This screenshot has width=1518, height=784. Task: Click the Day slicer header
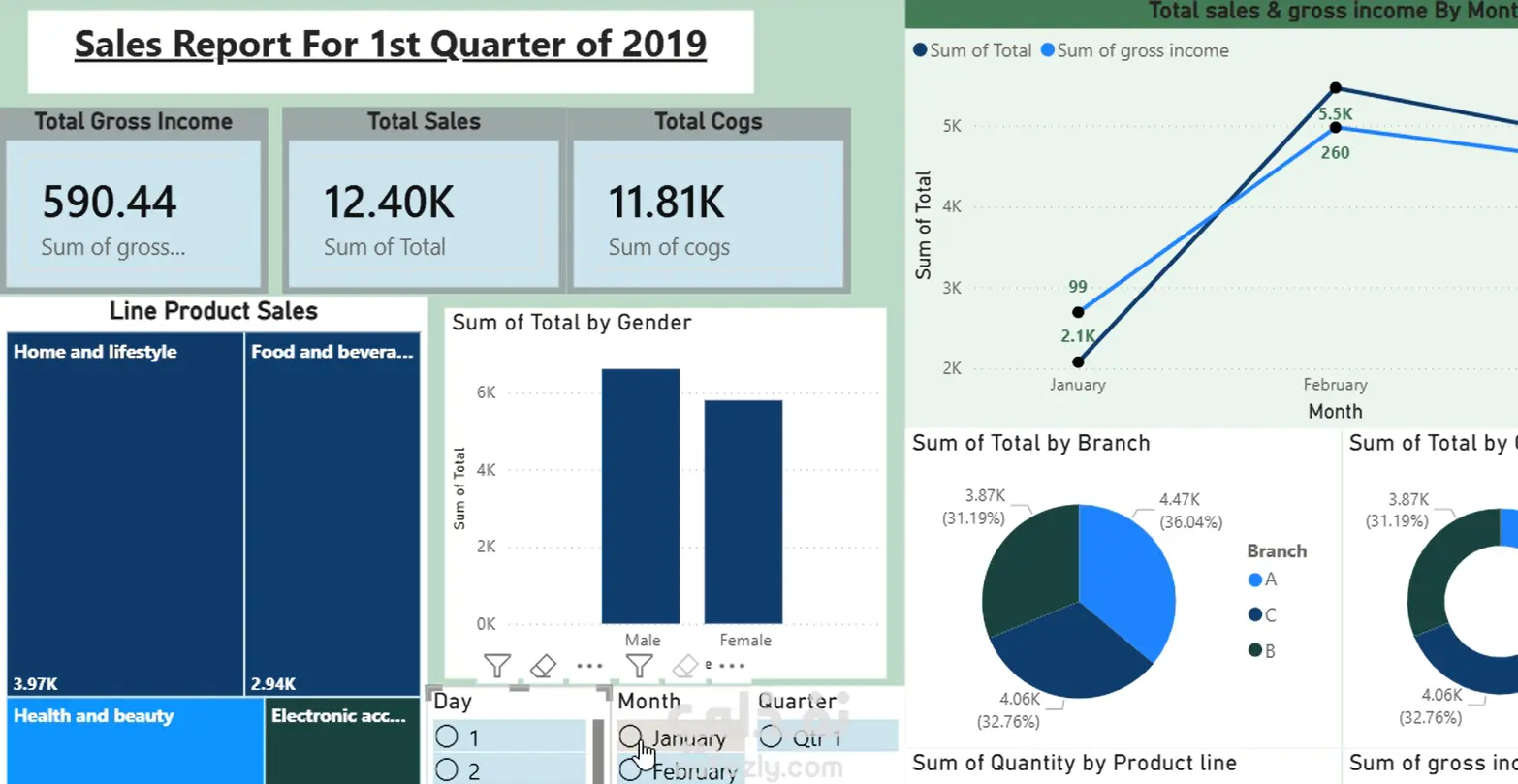tap(453, 701)
